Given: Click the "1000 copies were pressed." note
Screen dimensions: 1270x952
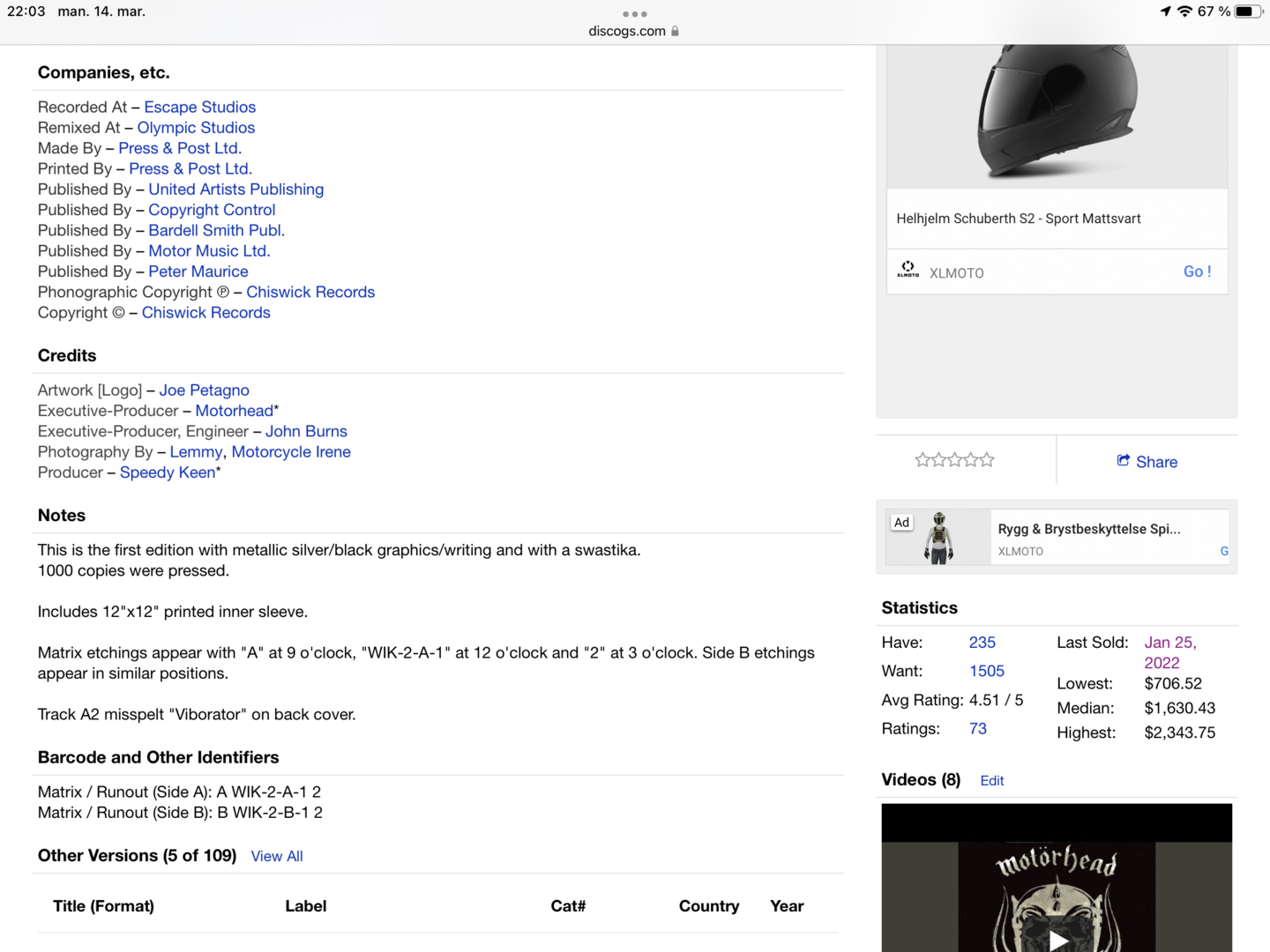Looking at the screenshot, I should (133, 571).
